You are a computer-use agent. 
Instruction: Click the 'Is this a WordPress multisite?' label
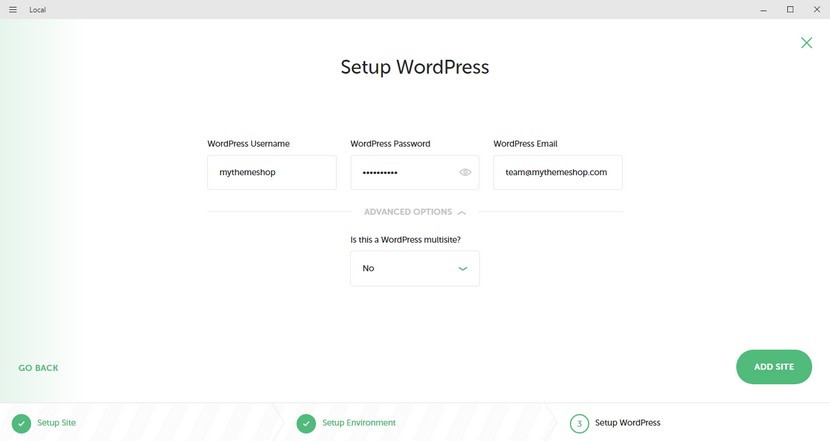[405, 240]
